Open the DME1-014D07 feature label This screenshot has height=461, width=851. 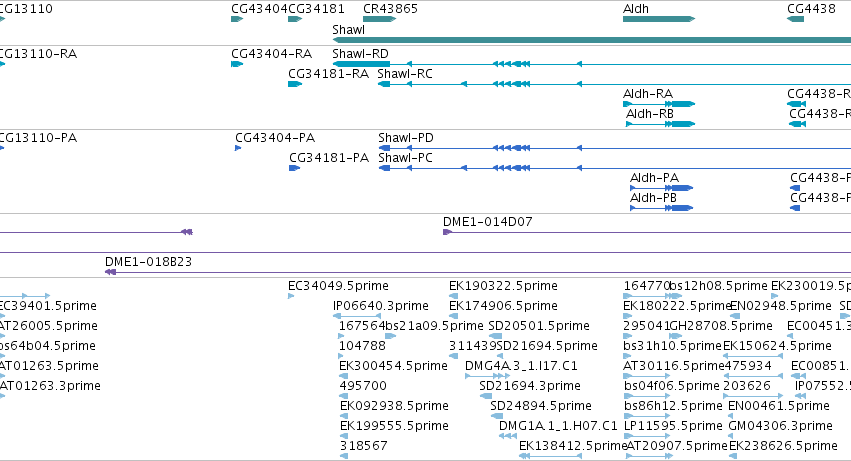(487, 222)
